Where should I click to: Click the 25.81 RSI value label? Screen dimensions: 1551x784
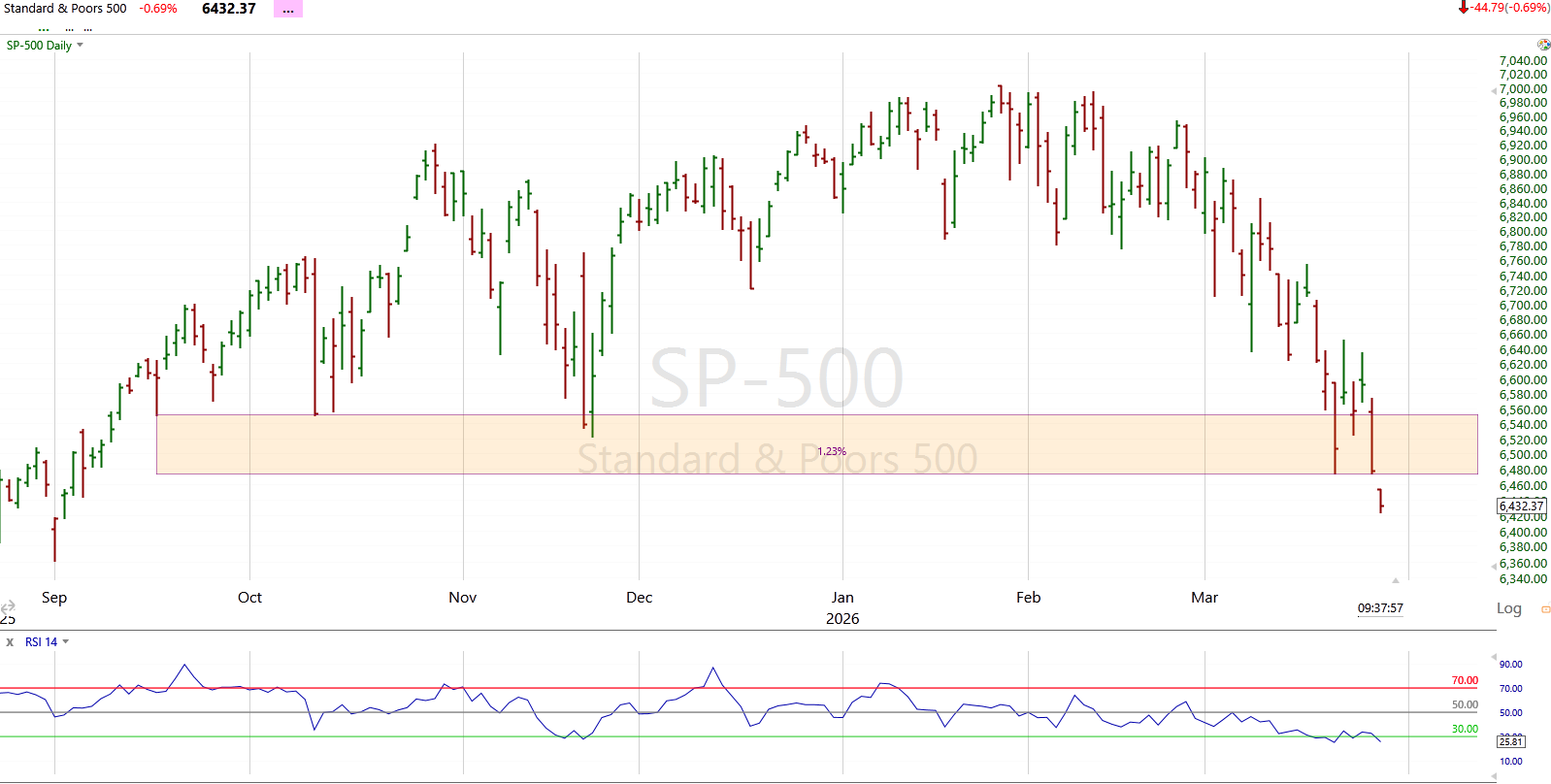pyautogui.click(x=1510, y=741)
